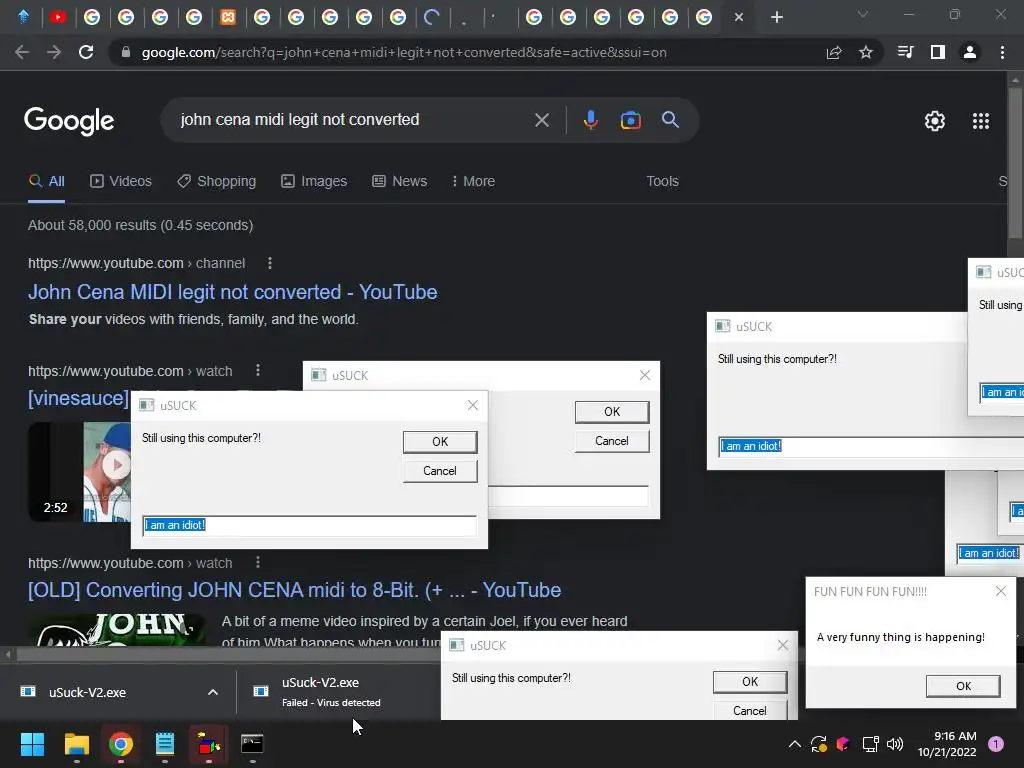Click OK in FUN FUN FUN FUN dialog

963,686
